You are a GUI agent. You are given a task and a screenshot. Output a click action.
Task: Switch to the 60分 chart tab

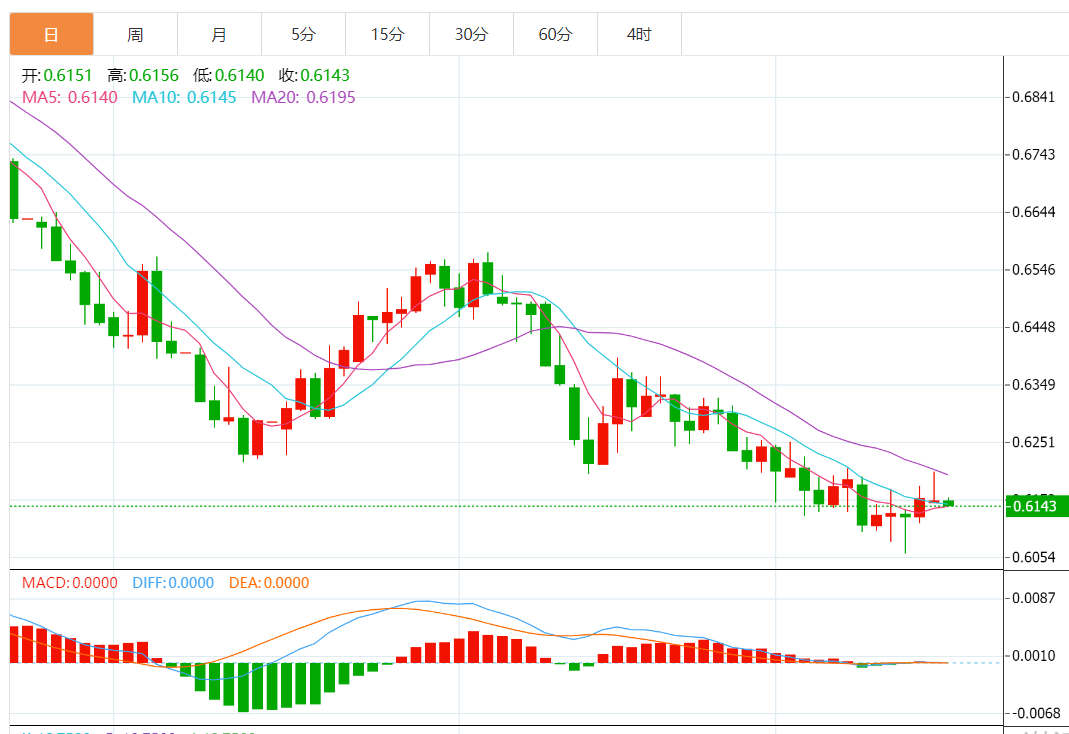click(x=556, y=34)
